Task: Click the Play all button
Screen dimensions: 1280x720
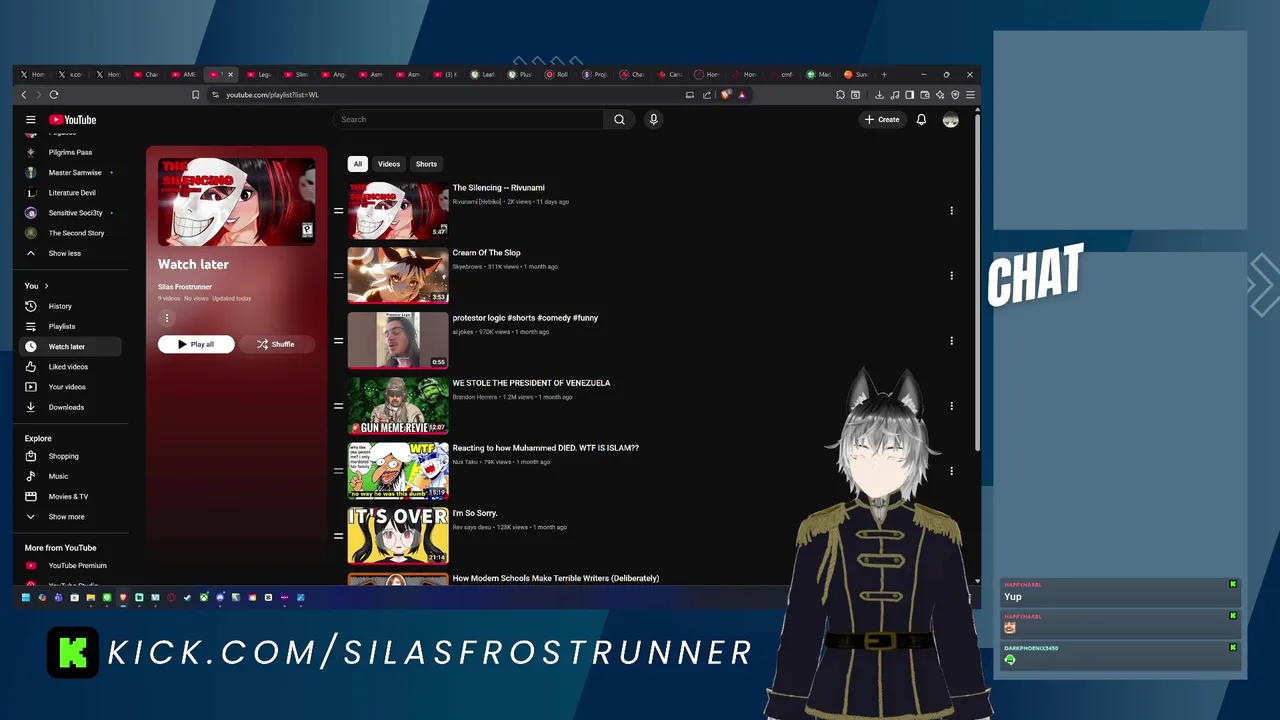Action: point(196,344)
